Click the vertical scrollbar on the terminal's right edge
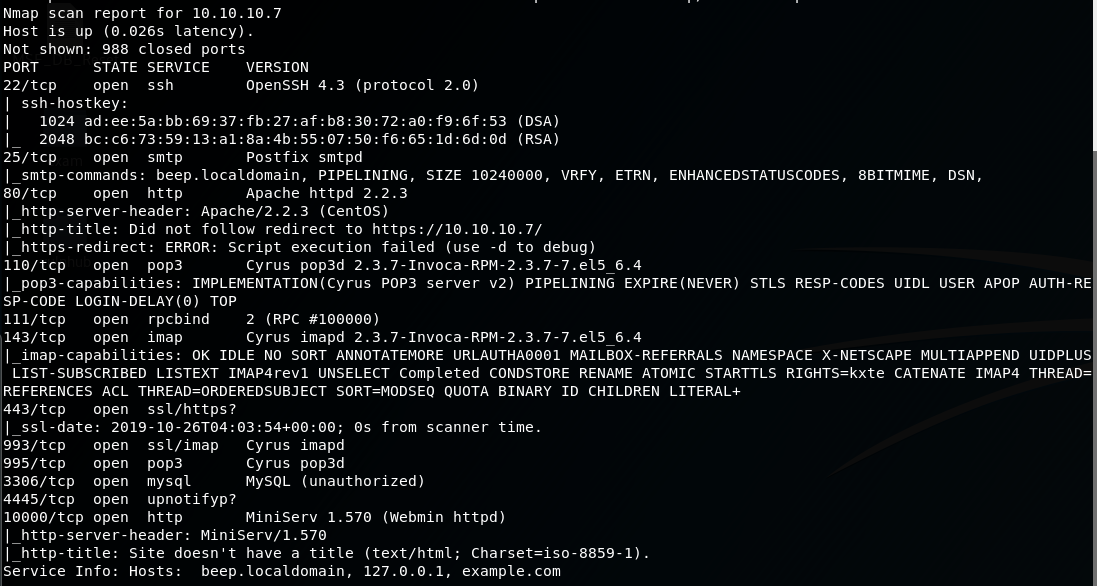Image resolution: width=1097 pixels, height=586 pixels. click(x=1094, y=293)
